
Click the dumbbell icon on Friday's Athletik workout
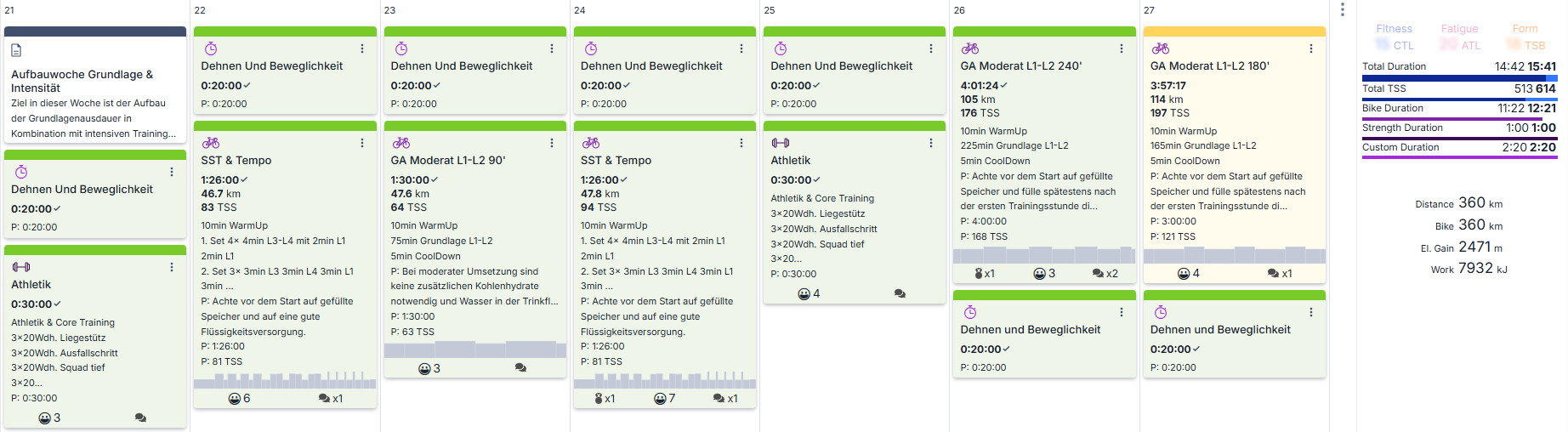click(781, 143)
